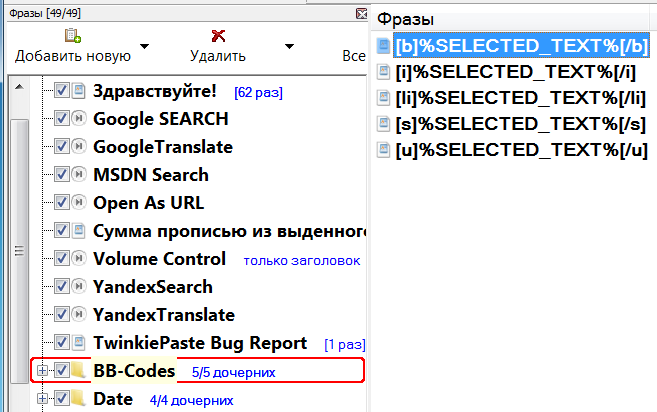Select the YandexTranslate item
The height and width of the screenshot is (412, 657).
pyautogui.click(x=164, y=314)
